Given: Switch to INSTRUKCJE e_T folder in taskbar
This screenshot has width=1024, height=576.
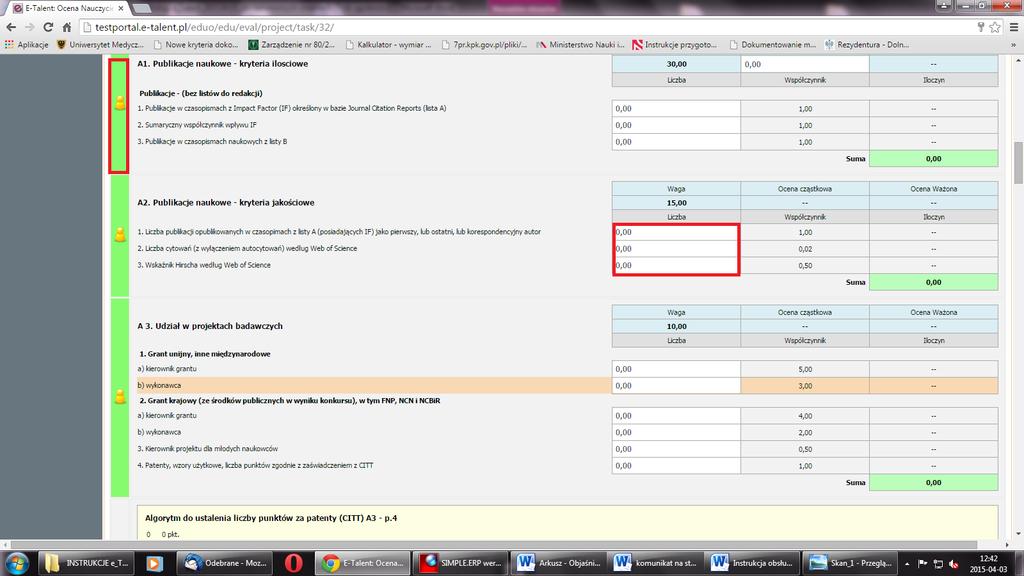Looking at the screenshot, I should [87, 563].
